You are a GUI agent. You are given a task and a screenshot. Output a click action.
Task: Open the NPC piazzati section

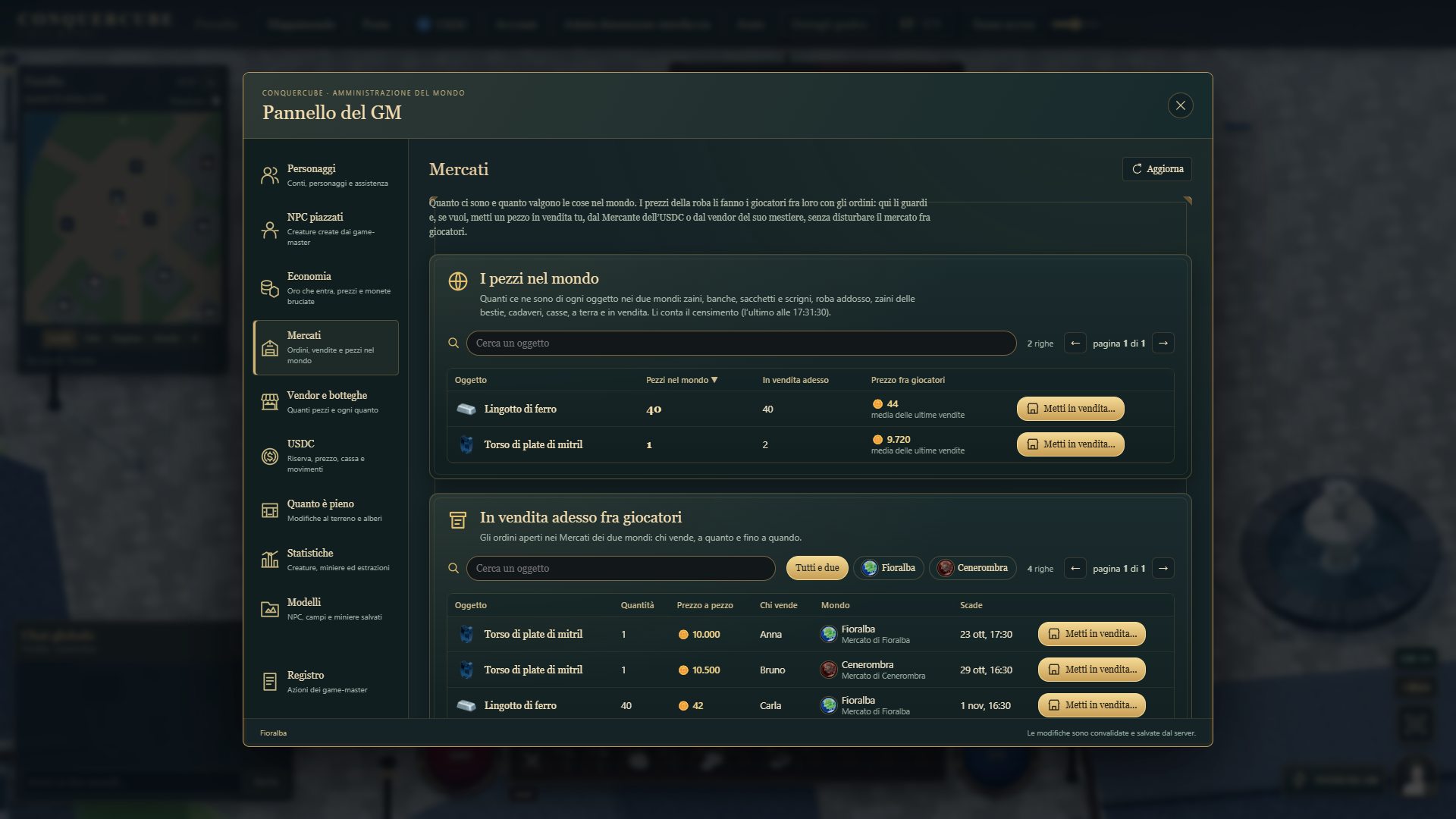point(325,229)
